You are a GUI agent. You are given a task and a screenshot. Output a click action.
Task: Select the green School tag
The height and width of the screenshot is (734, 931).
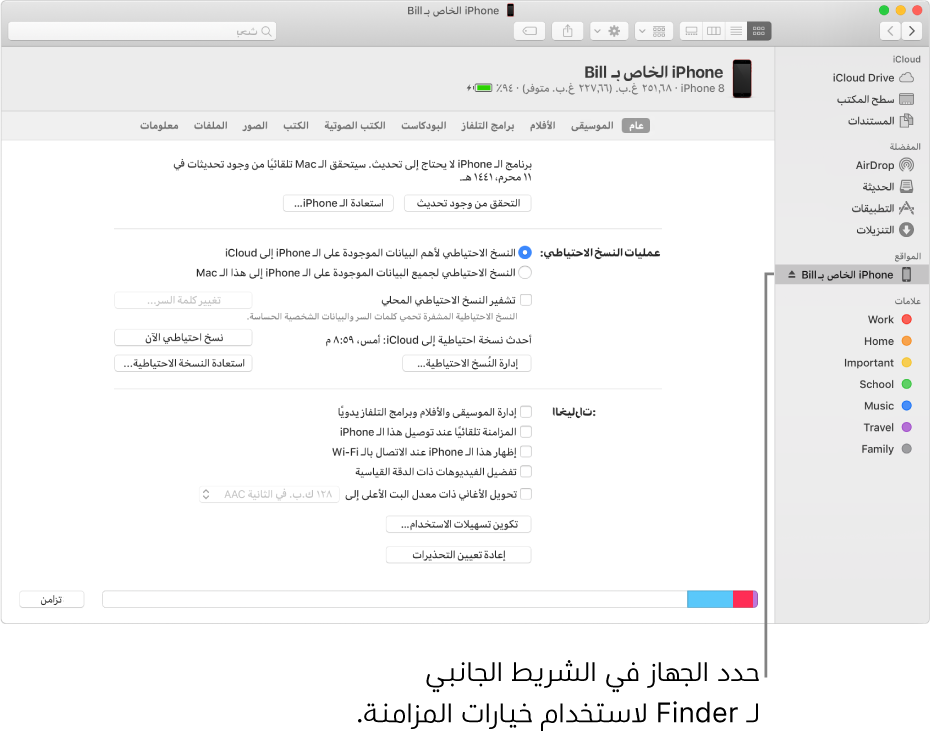coord(885,384)
